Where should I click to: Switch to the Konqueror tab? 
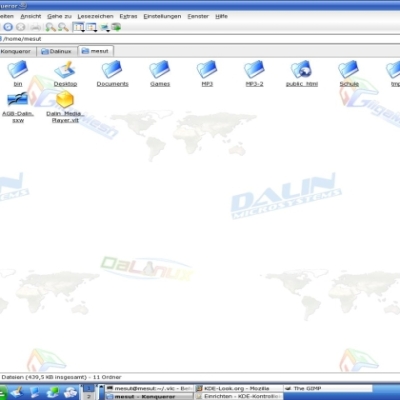click(x=17, y=51)
